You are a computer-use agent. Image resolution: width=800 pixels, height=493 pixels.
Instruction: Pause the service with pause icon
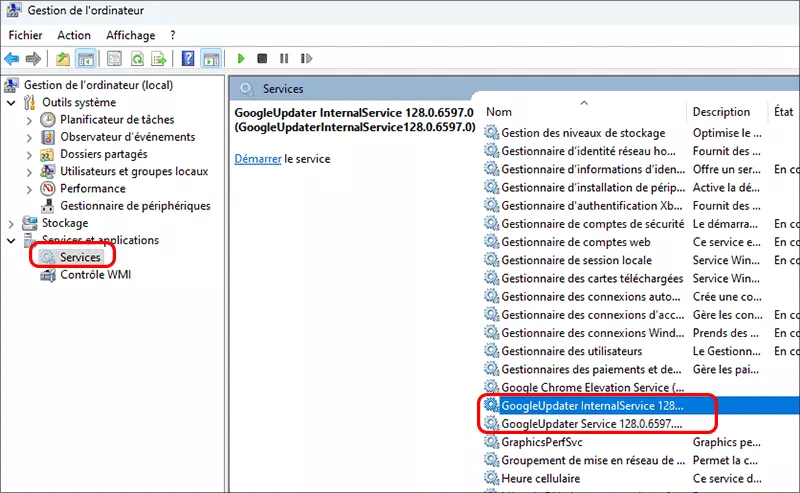click(284, 59)
